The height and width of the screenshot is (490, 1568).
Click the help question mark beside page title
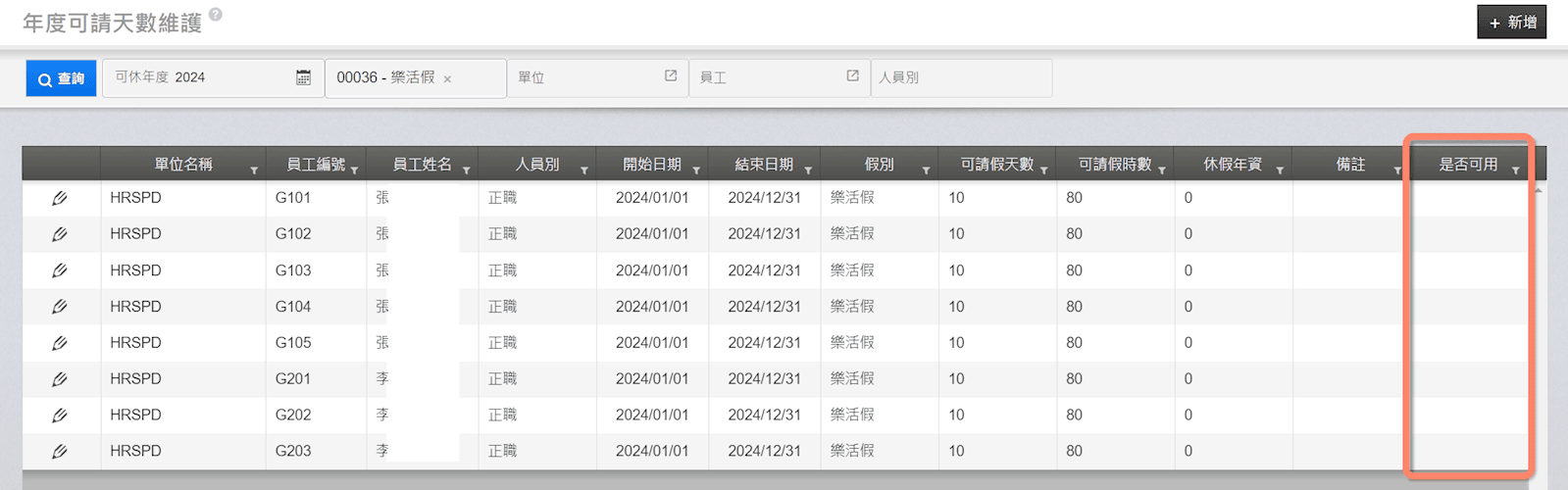(216, 15)
